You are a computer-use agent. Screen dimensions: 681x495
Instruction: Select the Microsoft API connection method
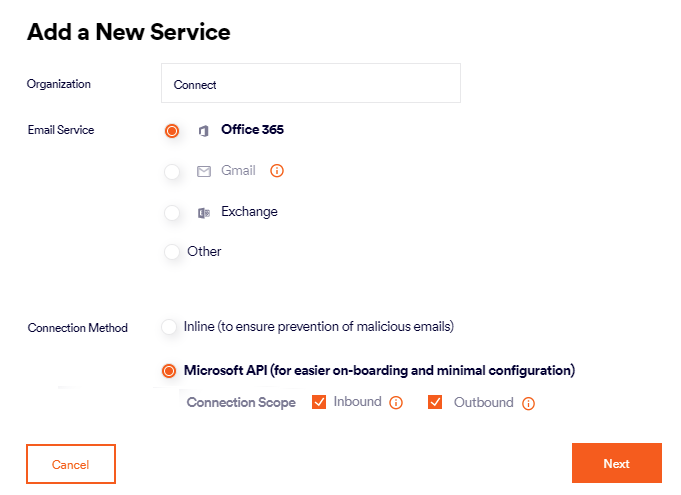coord(169,371)
